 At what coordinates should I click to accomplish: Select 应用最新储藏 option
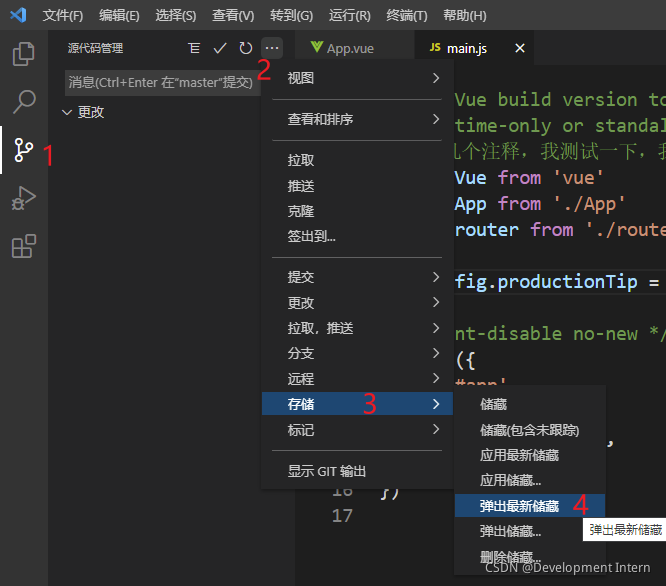click(x=530, y=455)
